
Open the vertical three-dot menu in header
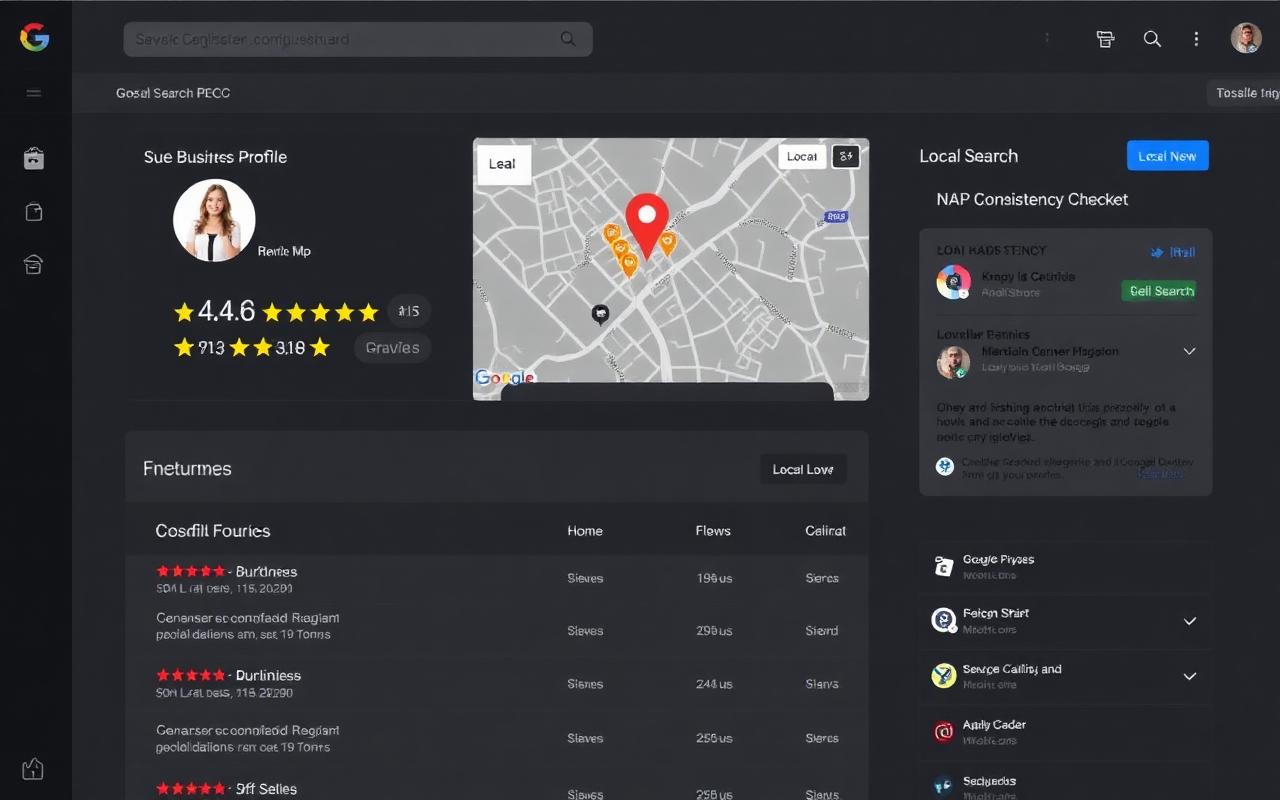click(x=1196, y=39)
